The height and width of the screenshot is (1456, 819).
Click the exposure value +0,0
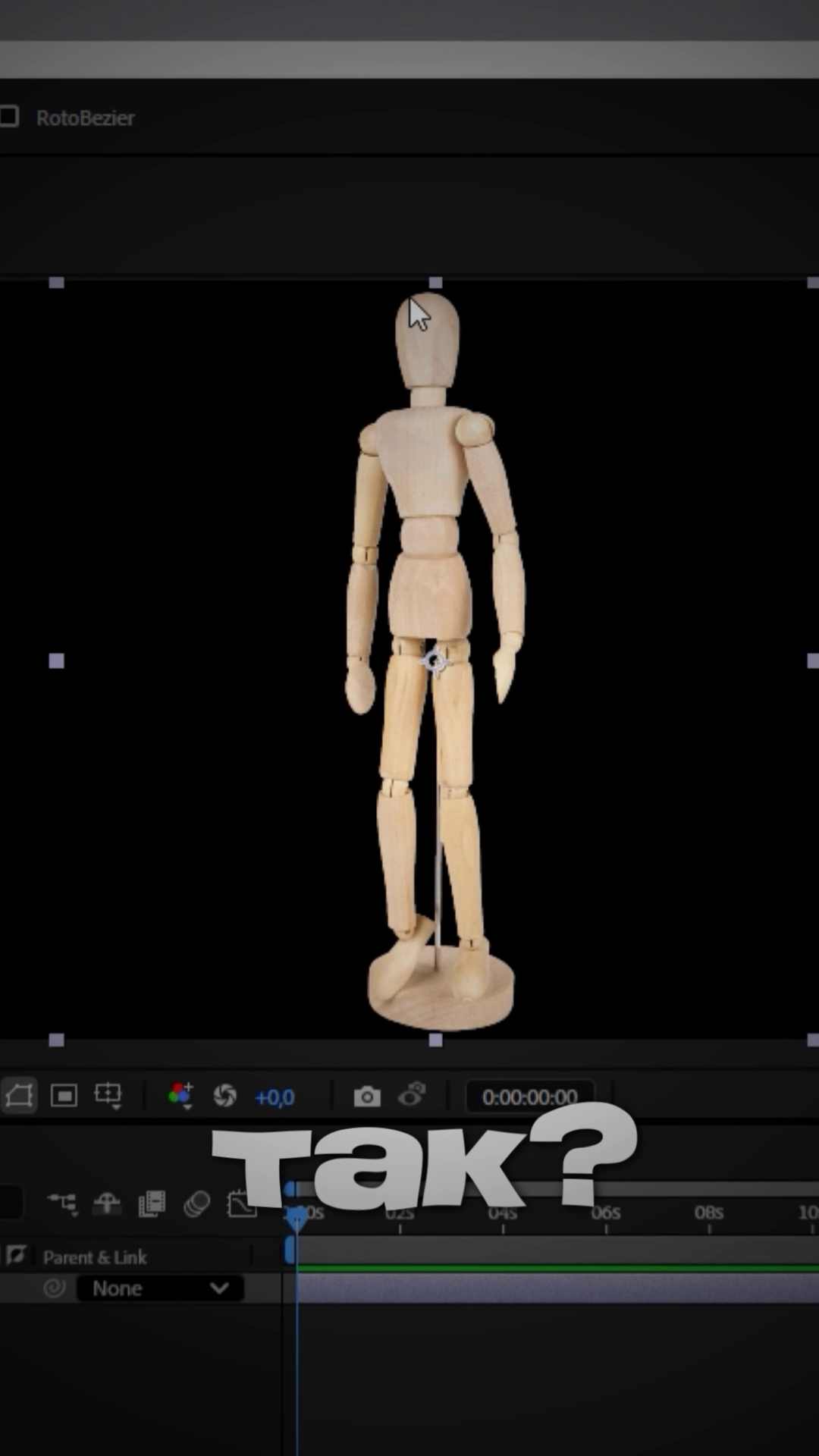(275, 1097)
